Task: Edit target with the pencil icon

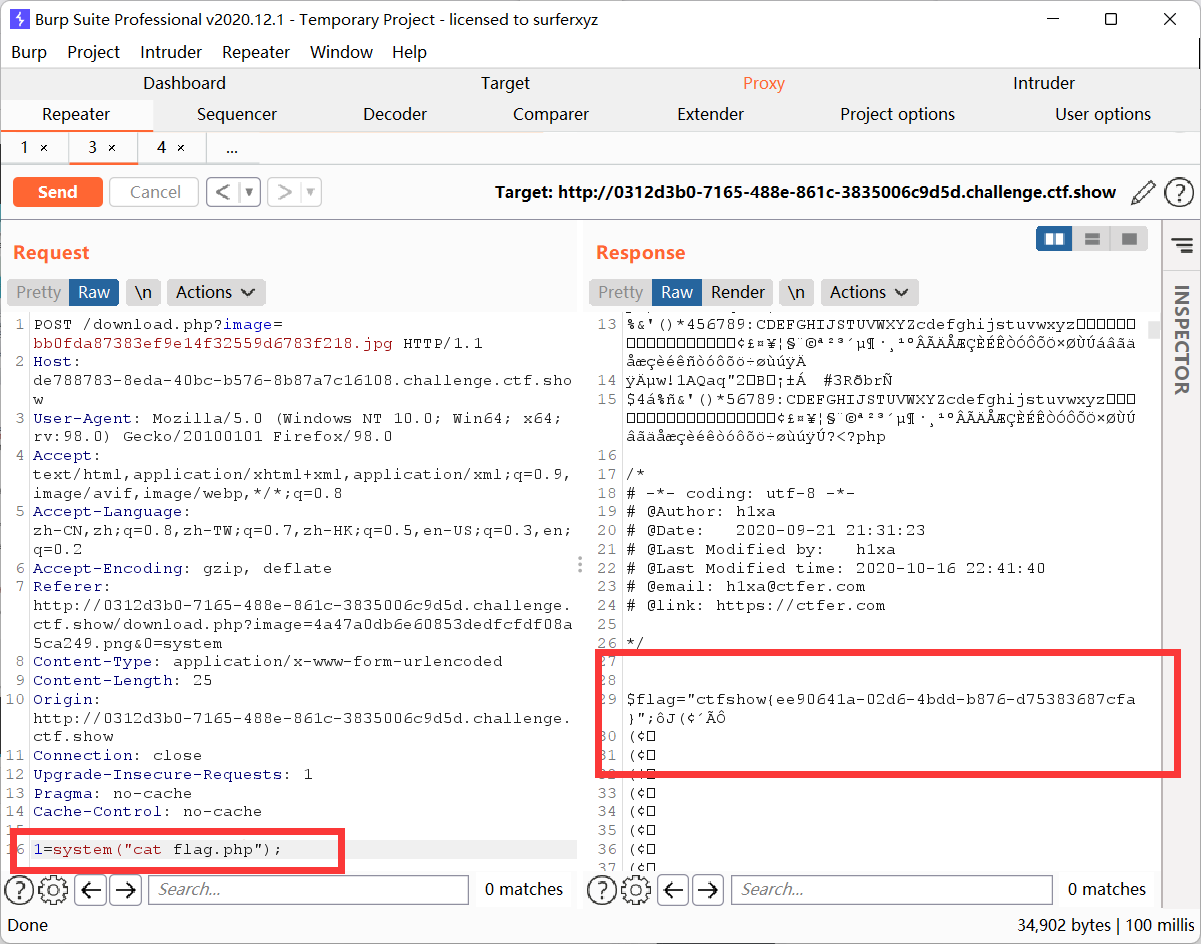Action: [x=1143, y=192]
